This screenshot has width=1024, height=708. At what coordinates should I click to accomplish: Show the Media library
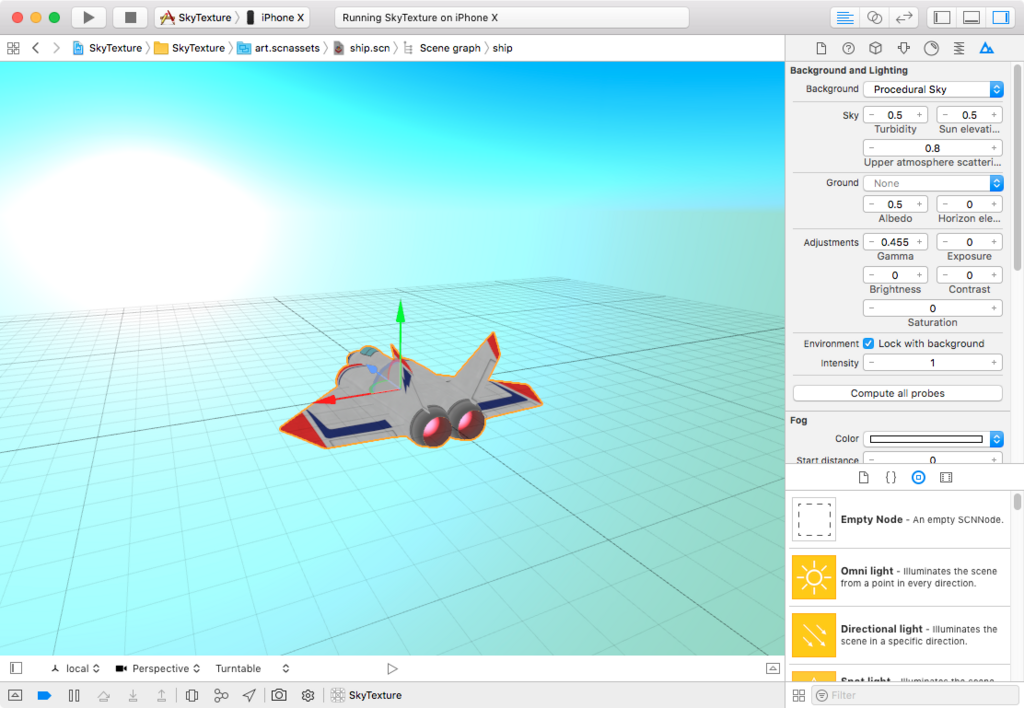946,477
